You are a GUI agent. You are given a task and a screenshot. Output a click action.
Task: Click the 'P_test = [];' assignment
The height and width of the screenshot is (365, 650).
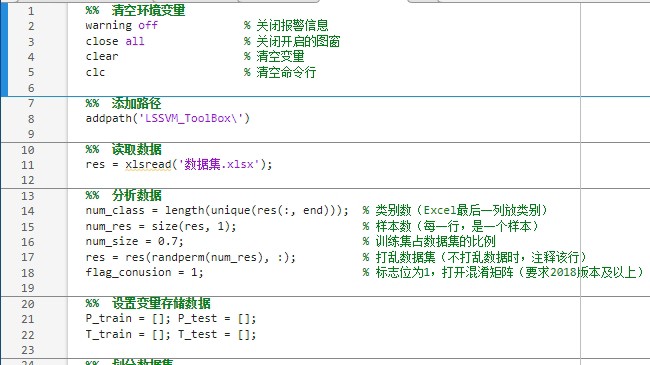(217, 319)
